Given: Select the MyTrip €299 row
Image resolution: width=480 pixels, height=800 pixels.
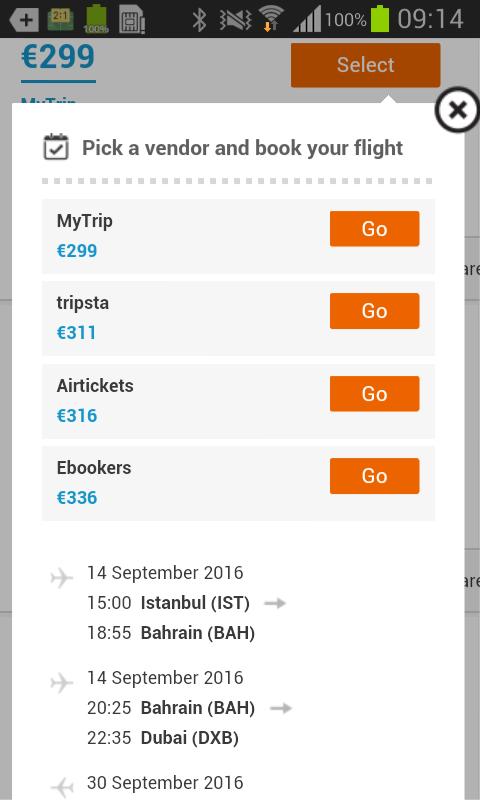Looking at the screenshot, I should pos(238,236).
